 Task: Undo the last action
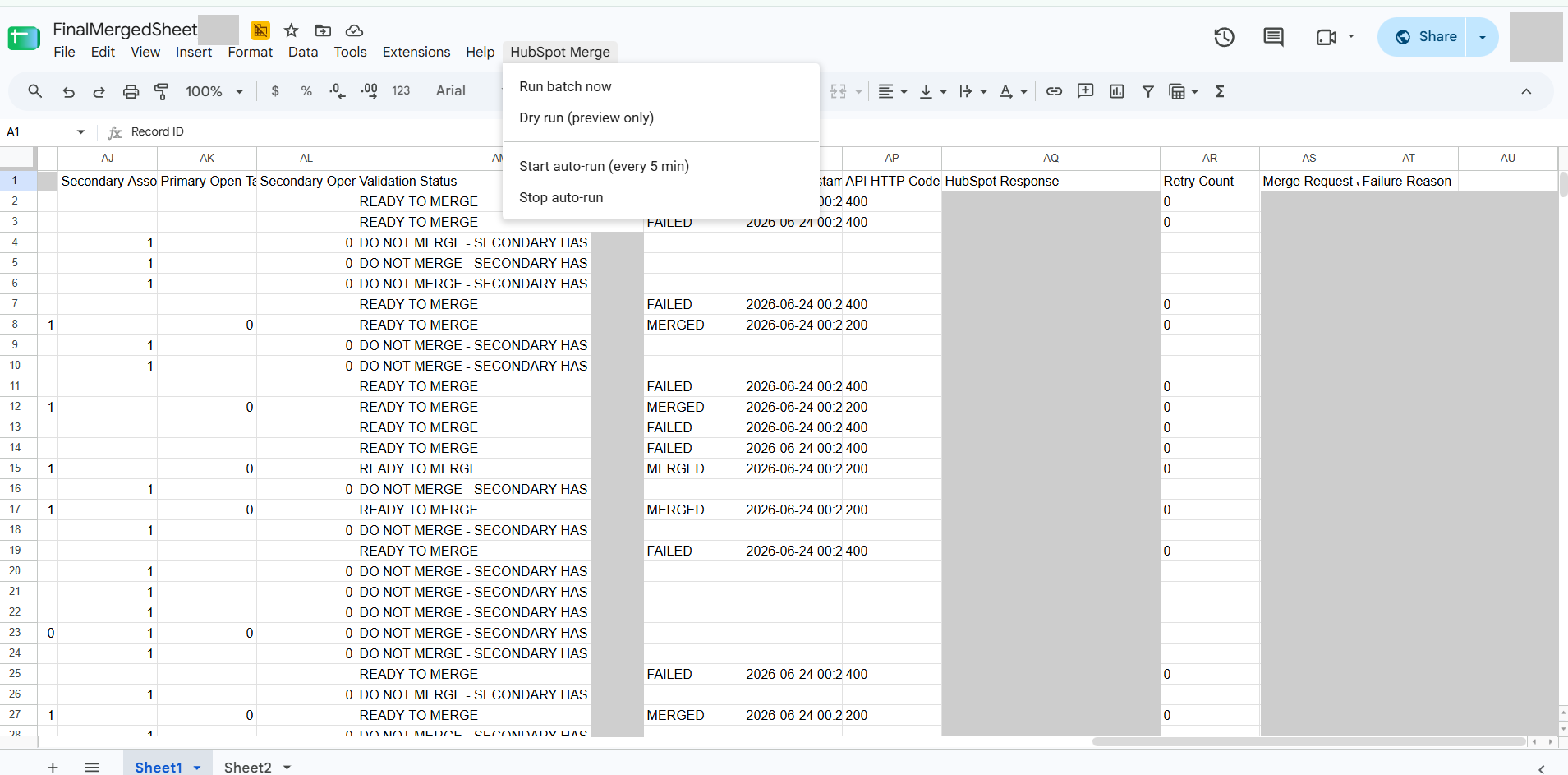pos(69,91)
